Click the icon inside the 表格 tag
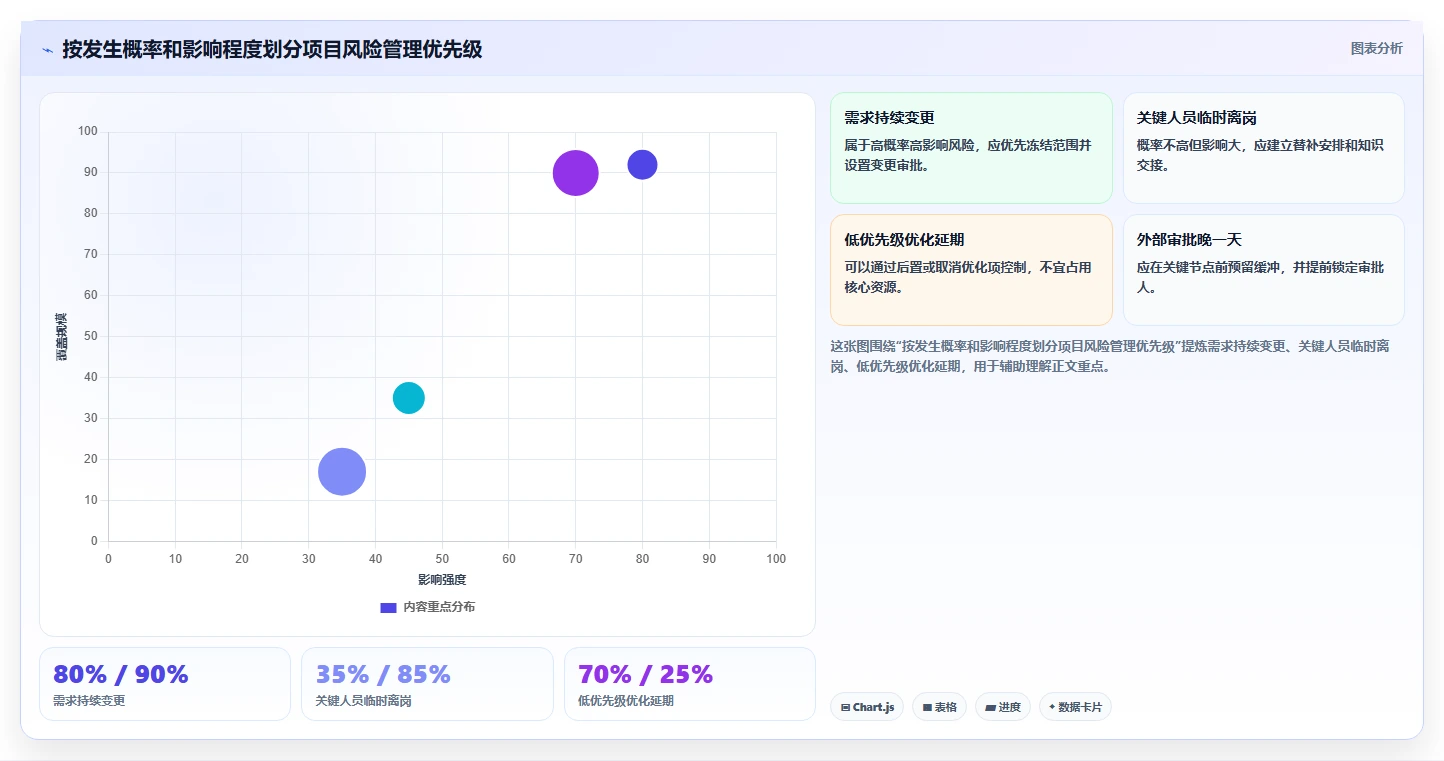The width and height of the screenshot is (1444, 761). (927, 707)
